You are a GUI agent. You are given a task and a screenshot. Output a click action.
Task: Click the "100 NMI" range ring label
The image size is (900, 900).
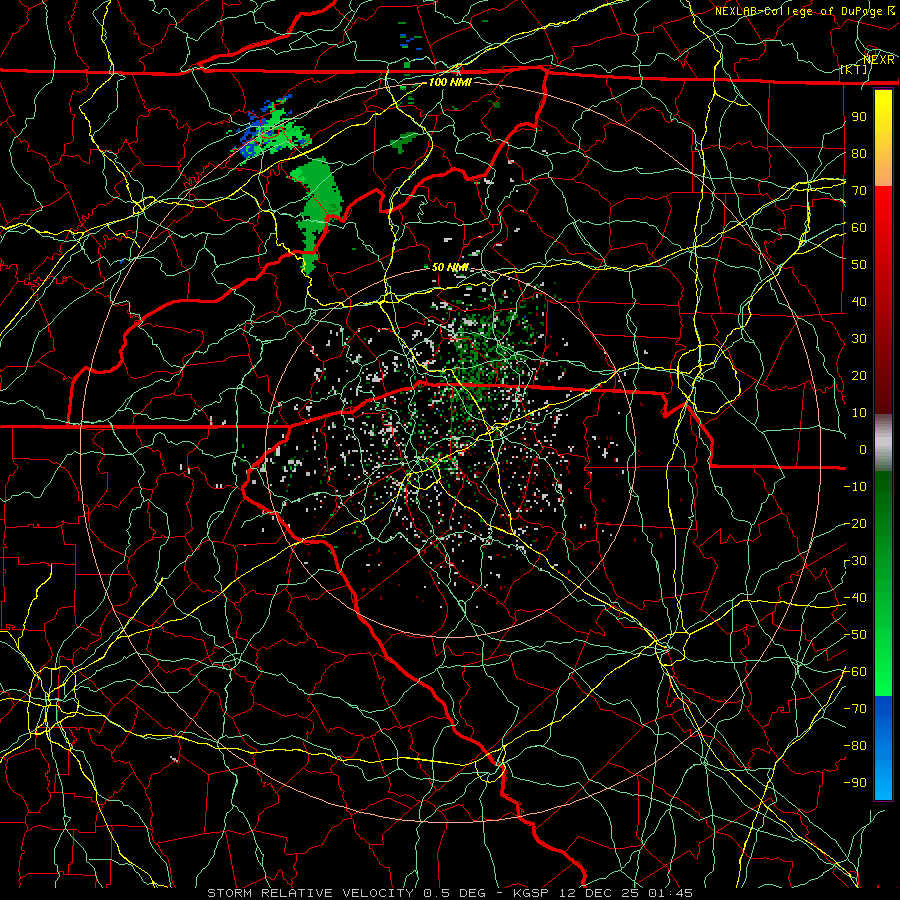coord(450,82)
